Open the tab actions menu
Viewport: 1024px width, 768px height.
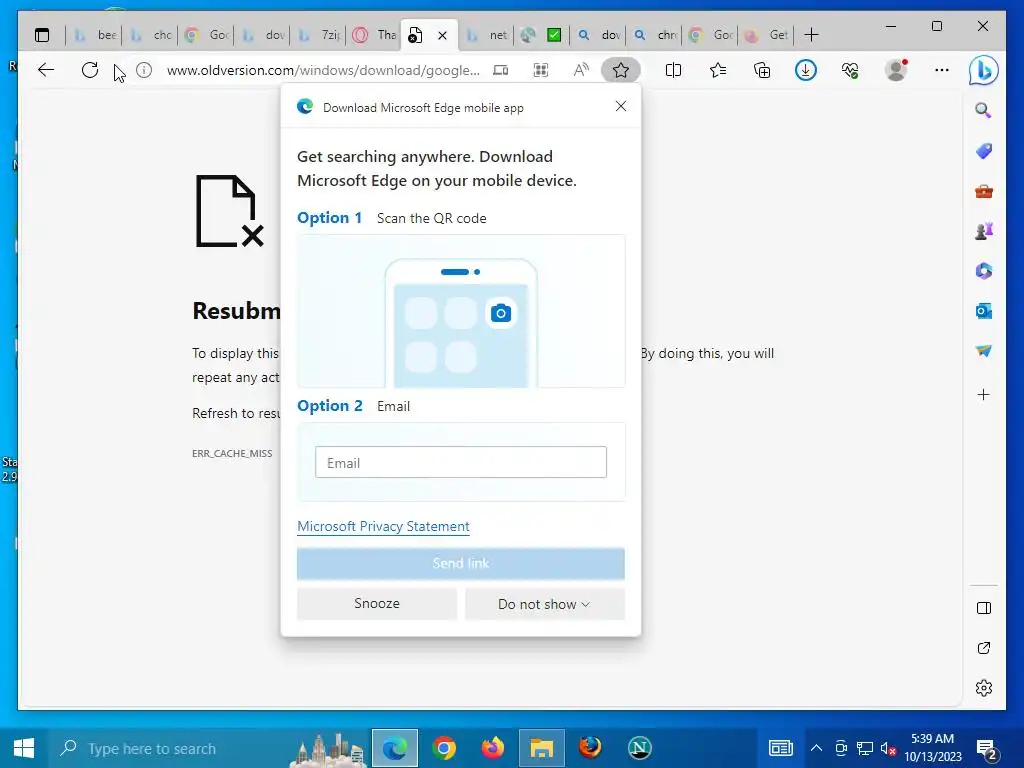(x=42, y=35)
